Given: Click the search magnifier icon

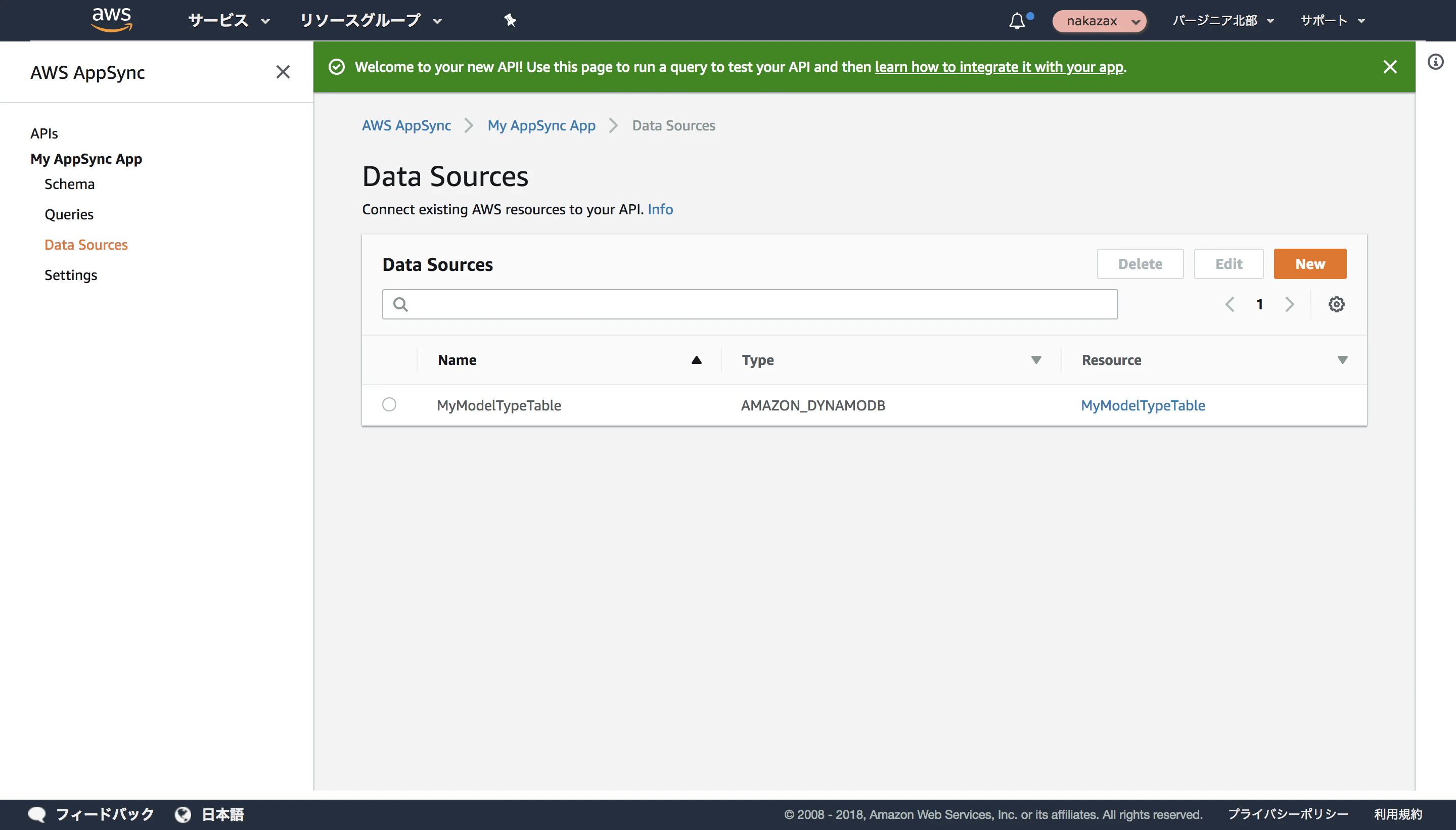Looking at the screenshot, I should 401,304.
